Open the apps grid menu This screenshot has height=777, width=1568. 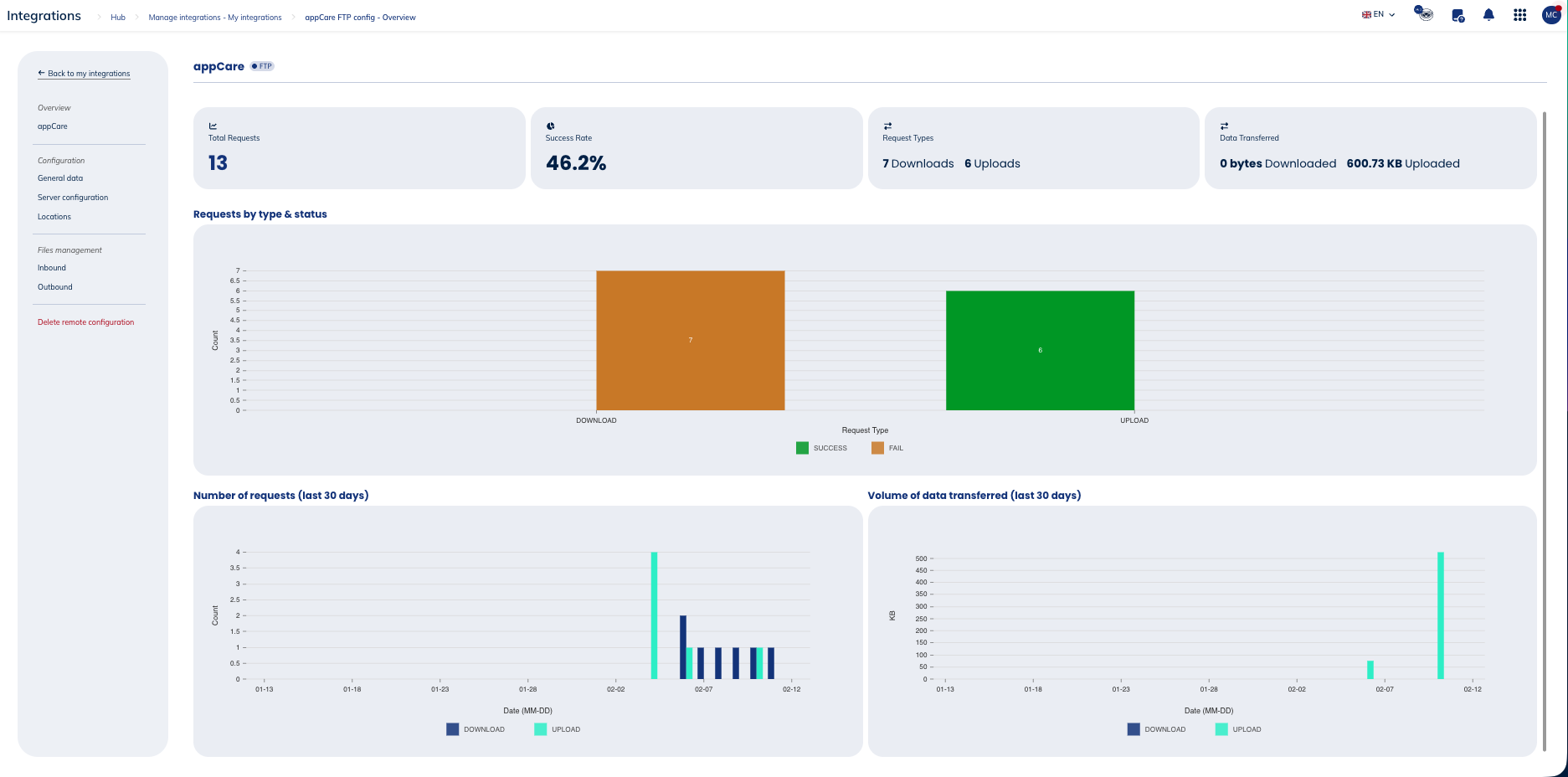click(1519, 15)
